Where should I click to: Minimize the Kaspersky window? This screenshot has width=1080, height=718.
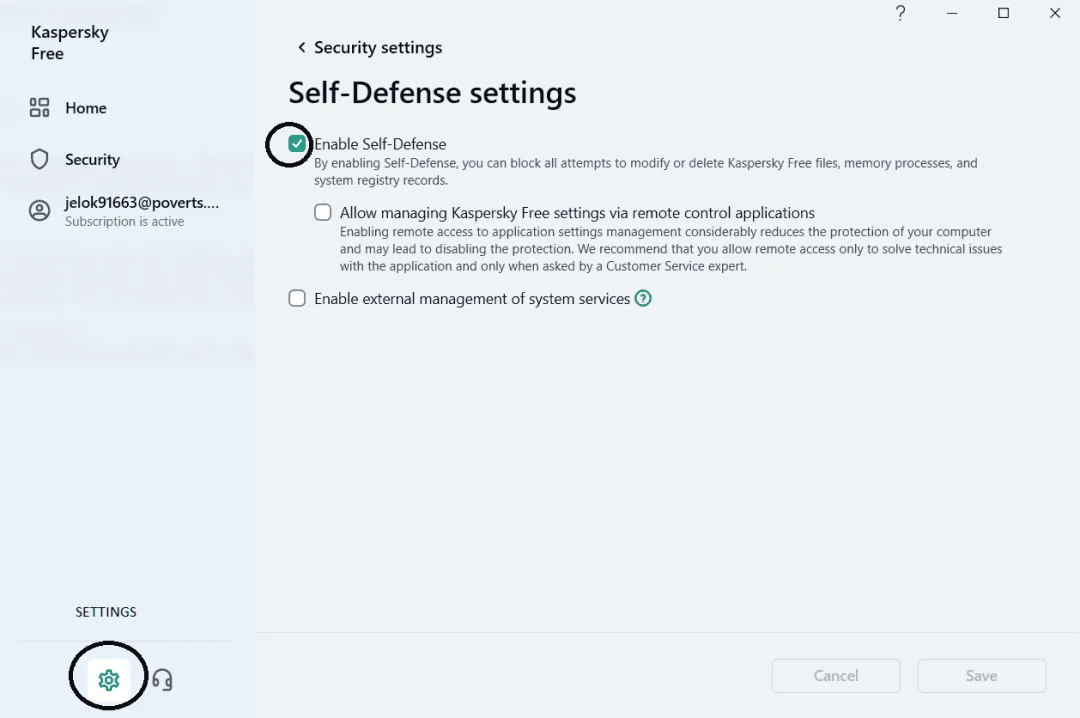952,13
